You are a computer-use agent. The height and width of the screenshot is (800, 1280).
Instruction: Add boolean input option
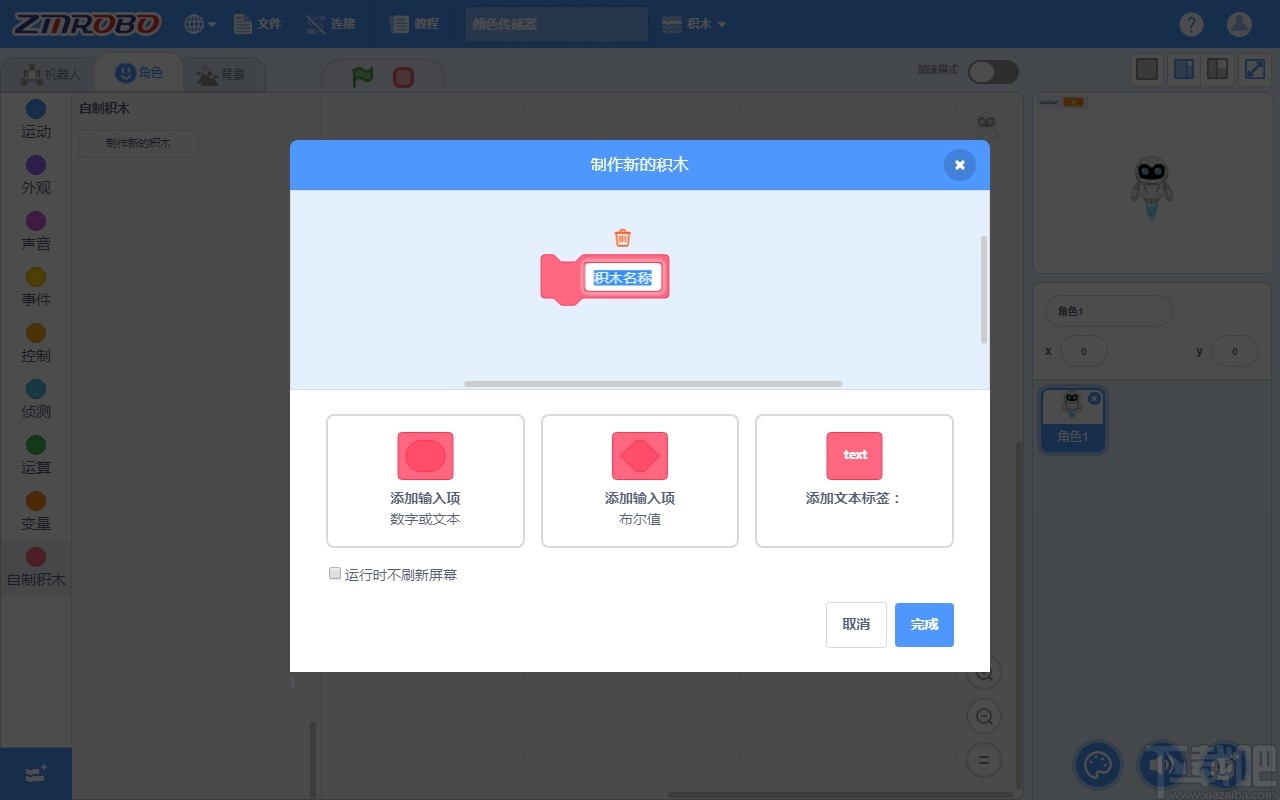640,481
